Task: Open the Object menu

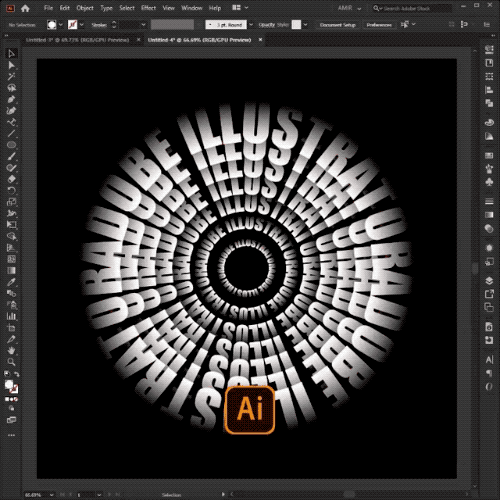Action: point(85,8)
